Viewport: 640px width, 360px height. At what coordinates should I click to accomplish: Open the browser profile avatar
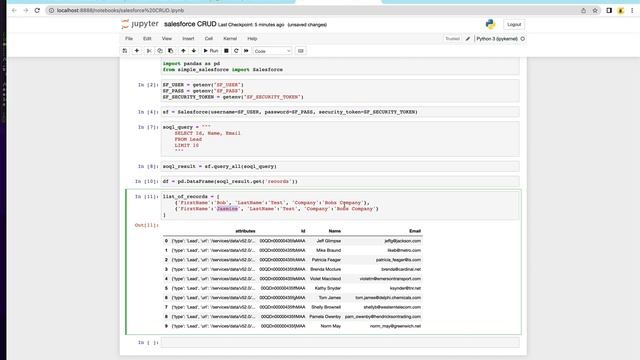620,11
